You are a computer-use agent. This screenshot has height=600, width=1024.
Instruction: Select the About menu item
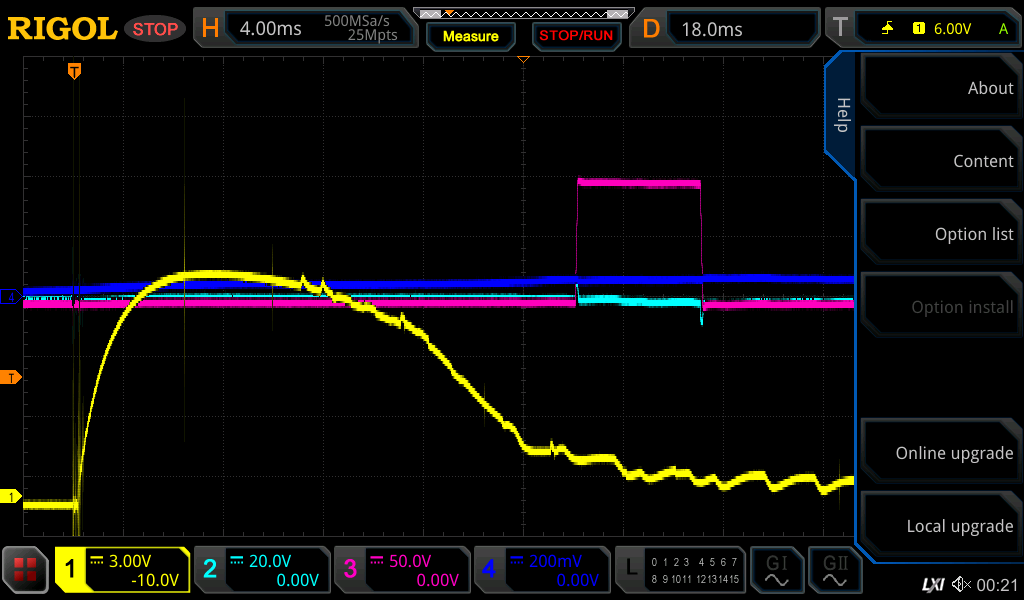(940, 88)
